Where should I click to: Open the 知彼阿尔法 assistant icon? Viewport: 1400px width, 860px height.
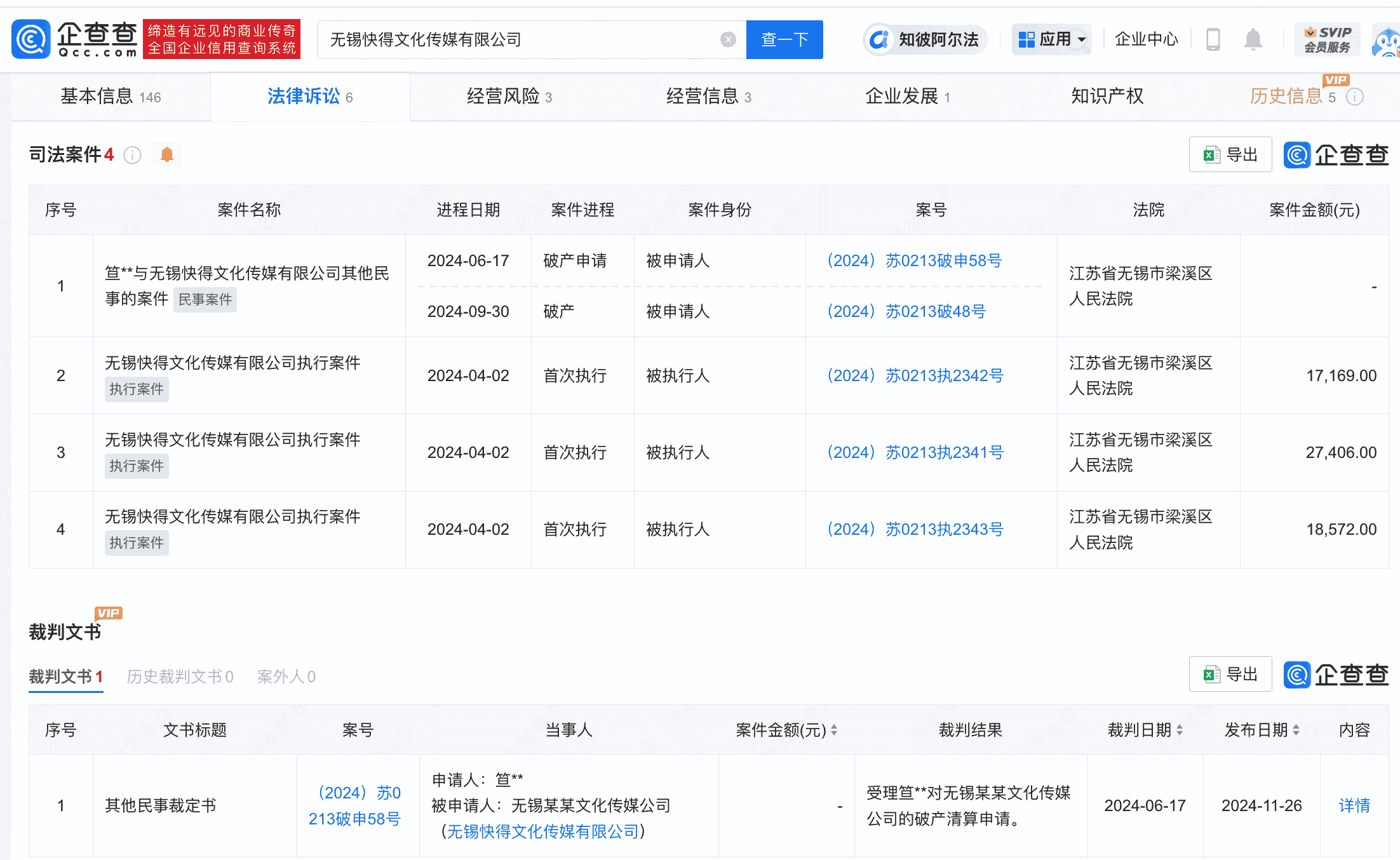[x=879, y=39]
